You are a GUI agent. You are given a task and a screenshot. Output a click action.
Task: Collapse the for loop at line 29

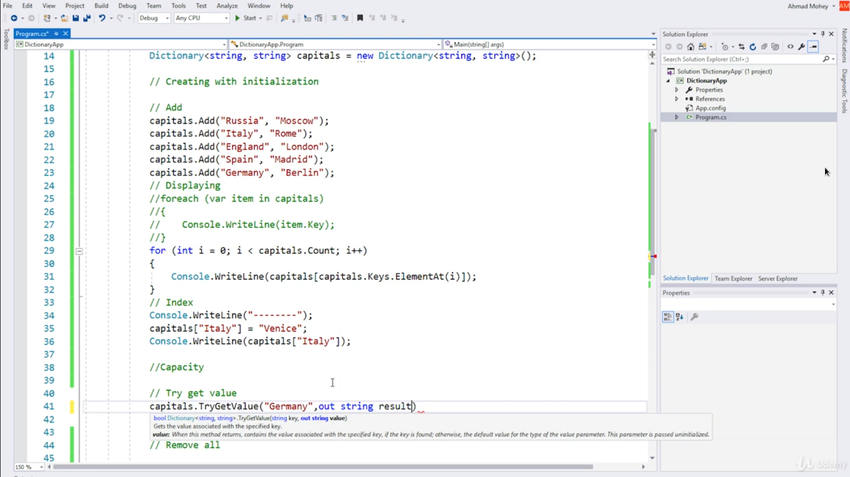tap(79, 251)
